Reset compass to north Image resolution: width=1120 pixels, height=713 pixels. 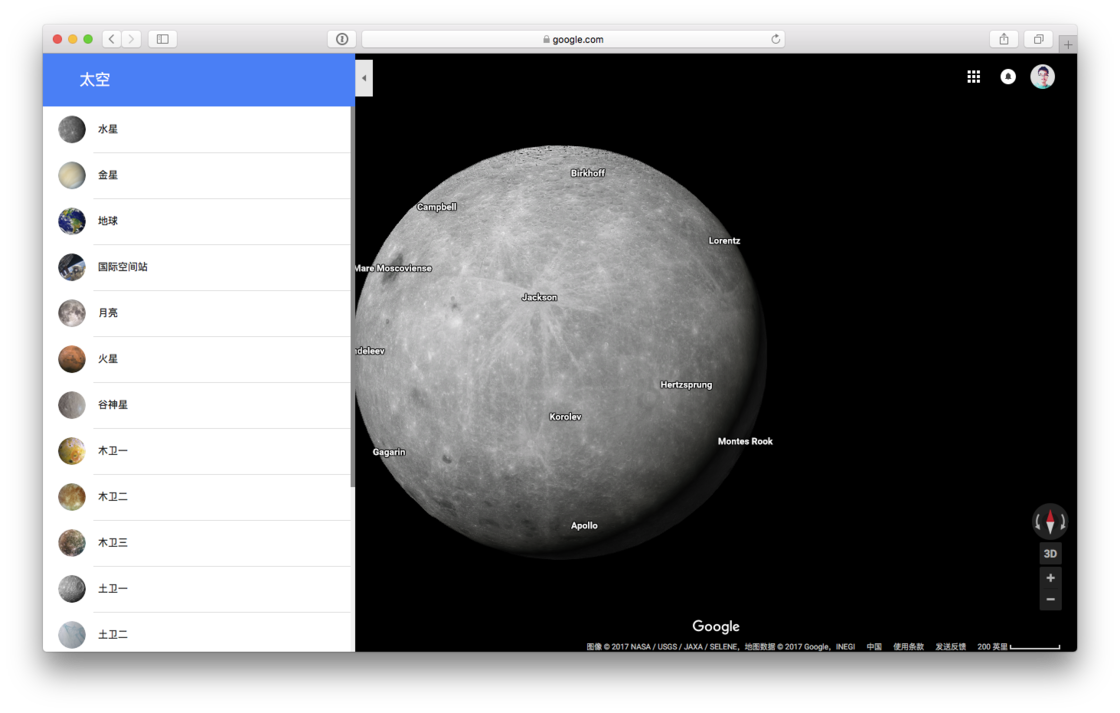(x=1050, y=522)
